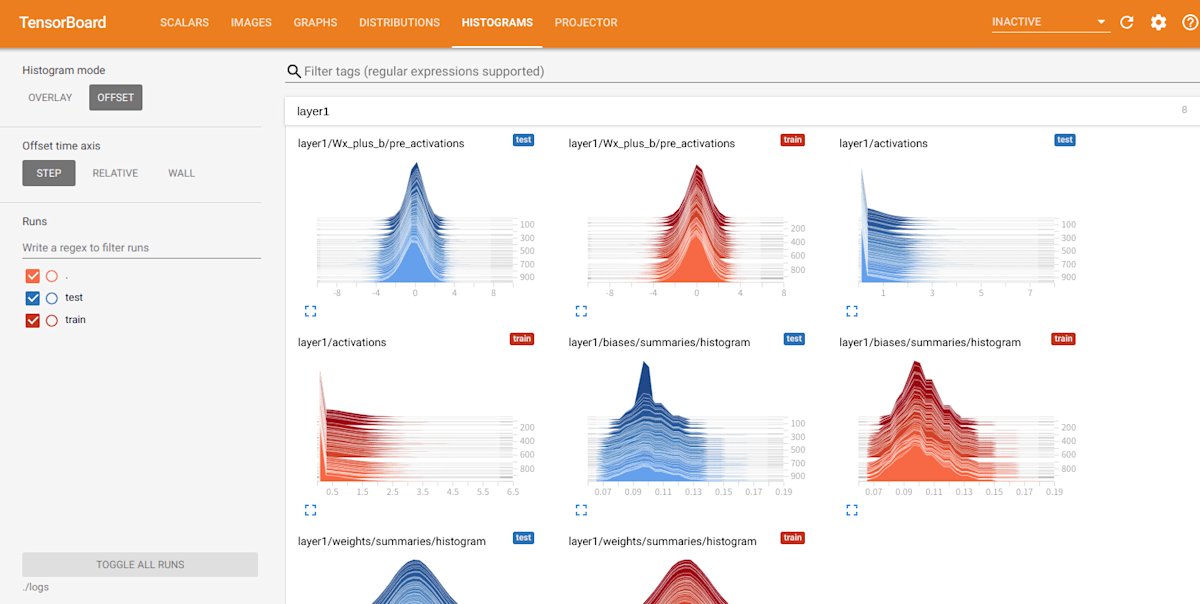Click the search magnifier icon
Screen dimensions: 1200x604
tap(294, 71)
